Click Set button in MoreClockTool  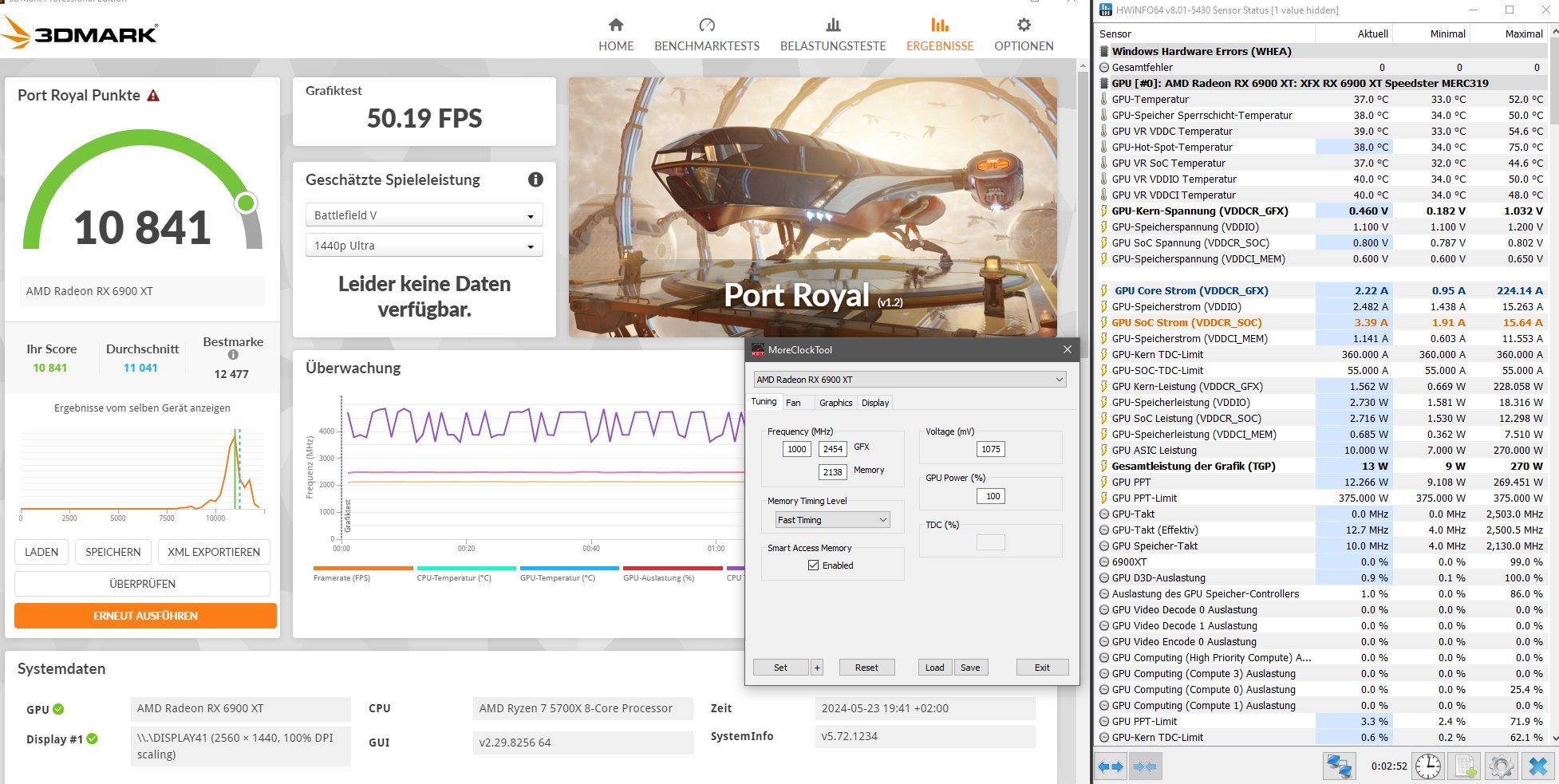pyautogui.click(x=780, y=668)
